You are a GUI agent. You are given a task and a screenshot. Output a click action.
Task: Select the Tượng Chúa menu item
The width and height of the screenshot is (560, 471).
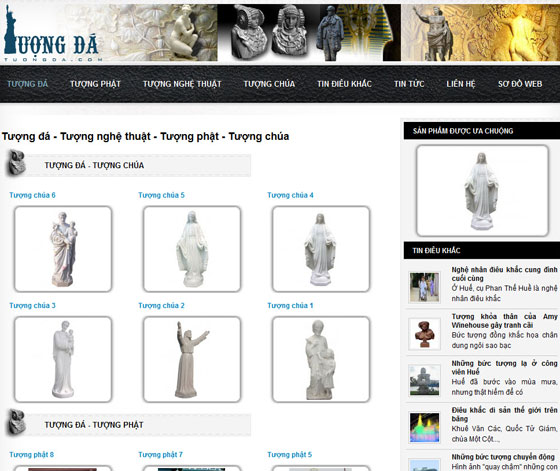[x=269, y=84]
